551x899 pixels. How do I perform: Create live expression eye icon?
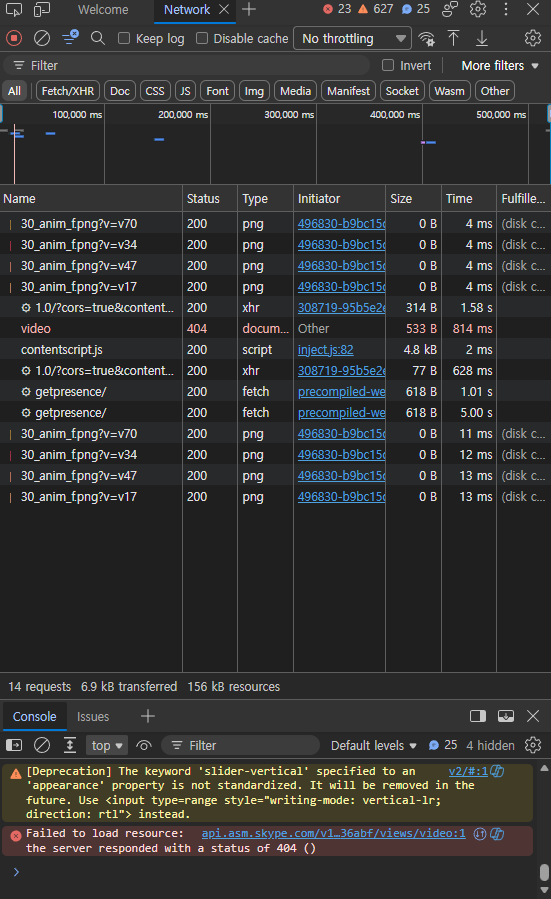click(x=144, y=745)
